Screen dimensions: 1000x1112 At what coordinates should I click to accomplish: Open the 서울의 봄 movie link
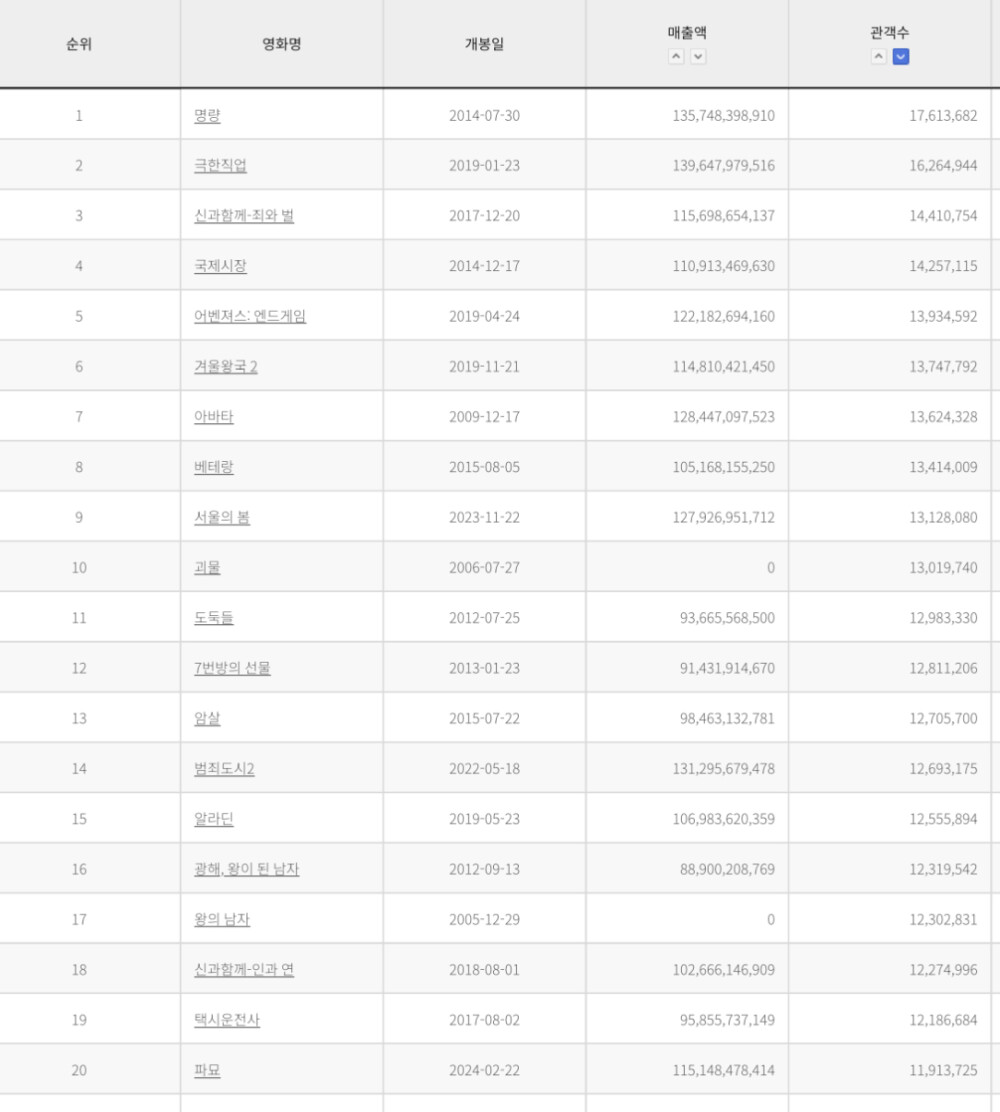click(x=222, y=517)
